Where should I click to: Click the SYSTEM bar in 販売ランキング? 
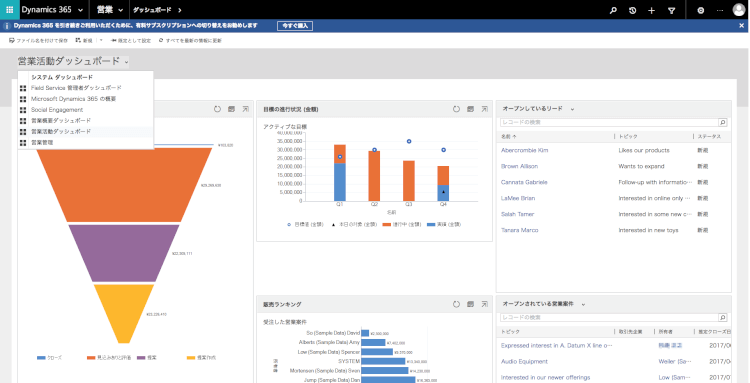(x=383, y=361)
